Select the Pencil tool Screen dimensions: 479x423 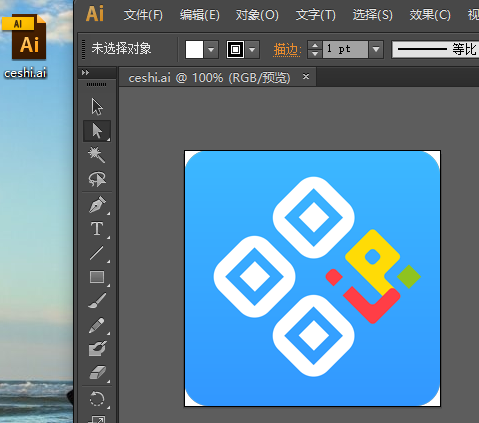(x=97, y=325)
